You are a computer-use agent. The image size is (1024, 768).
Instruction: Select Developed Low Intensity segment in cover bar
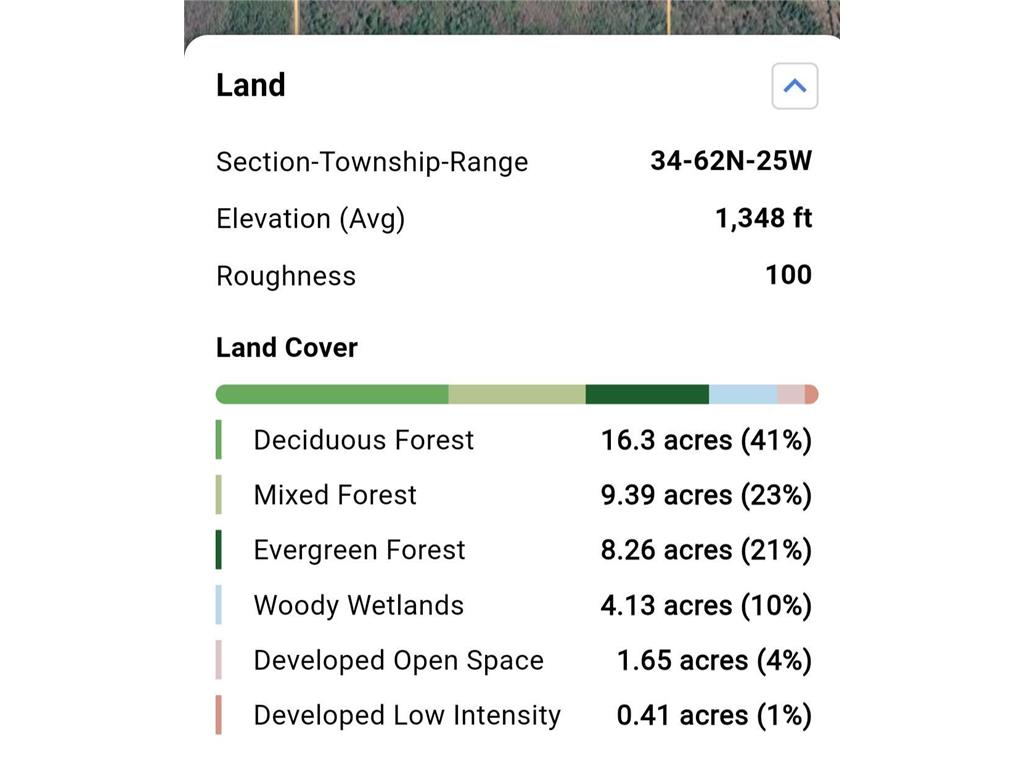[x=811, y=394]
